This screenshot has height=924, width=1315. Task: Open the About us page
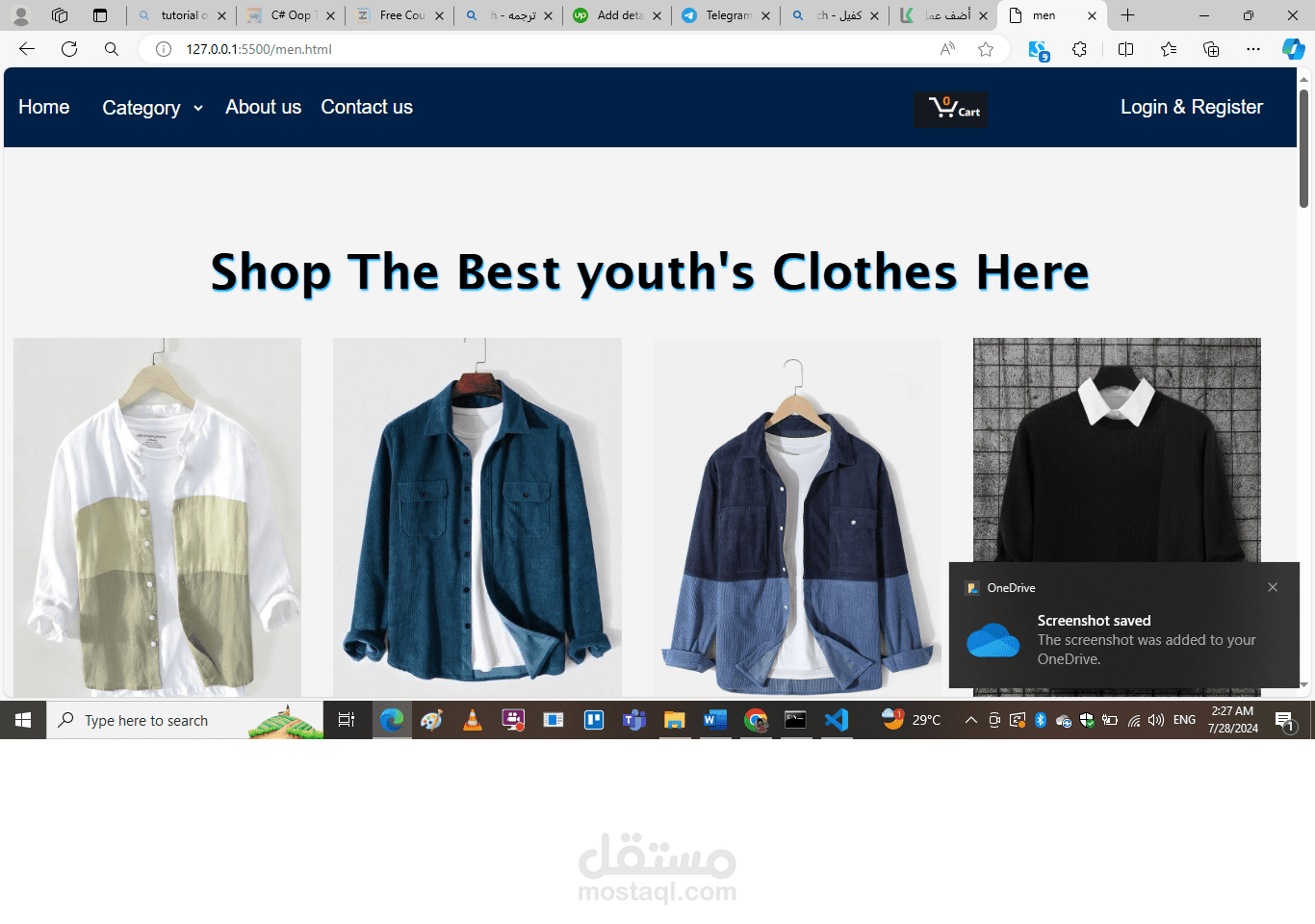tap(263, 107)
